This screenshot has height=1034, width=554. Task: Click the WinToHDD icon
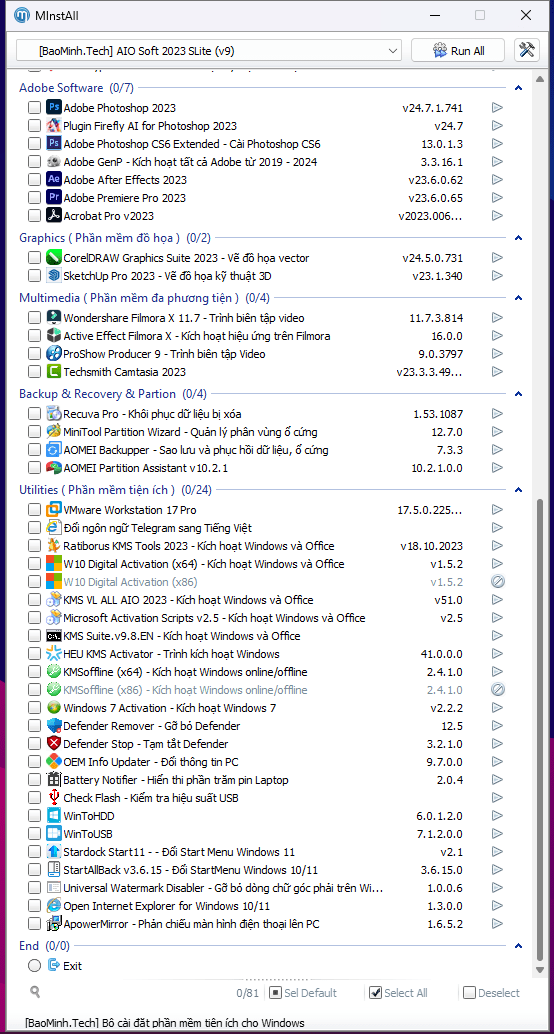[x=53, y=816]
